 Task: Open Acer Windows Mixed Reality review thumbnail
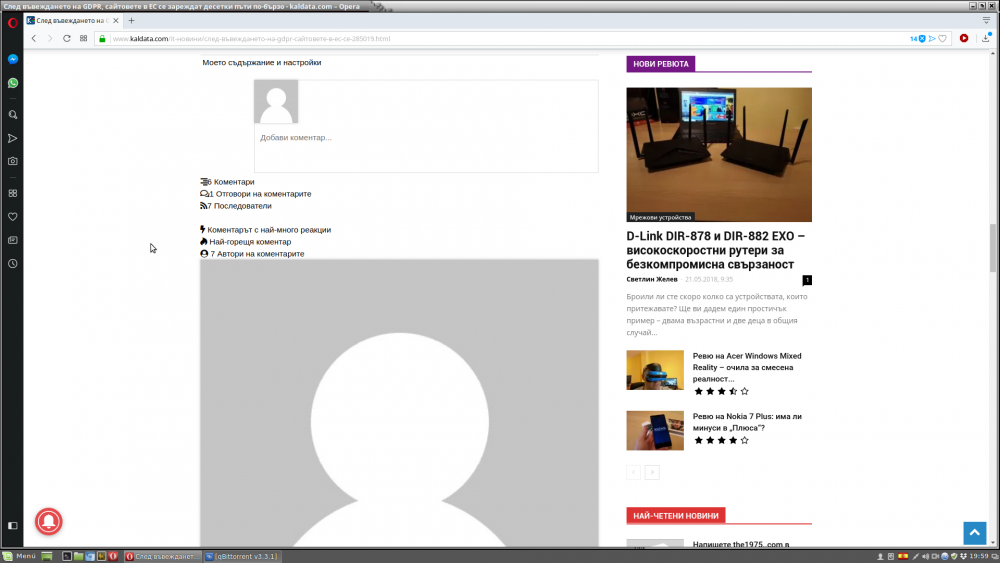(x=655, y=370)
